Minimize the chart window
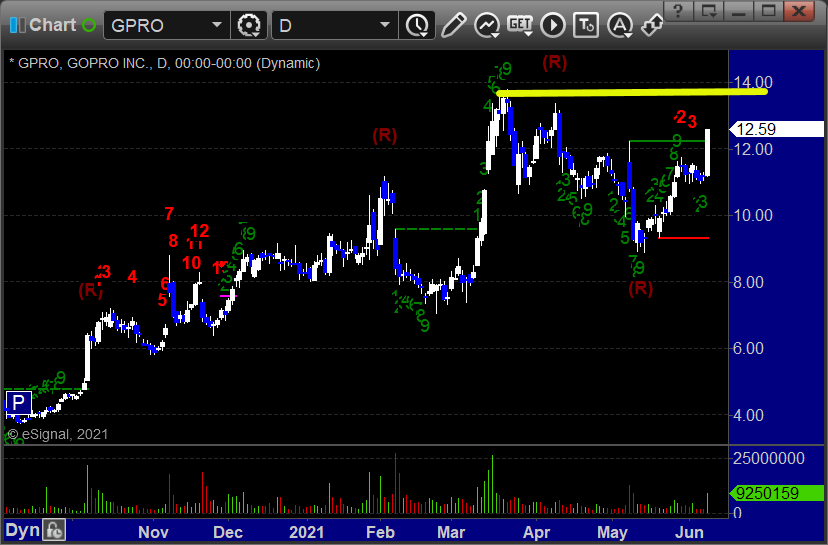The height and width of the screenshot is (545, 828). pos(738,11)
